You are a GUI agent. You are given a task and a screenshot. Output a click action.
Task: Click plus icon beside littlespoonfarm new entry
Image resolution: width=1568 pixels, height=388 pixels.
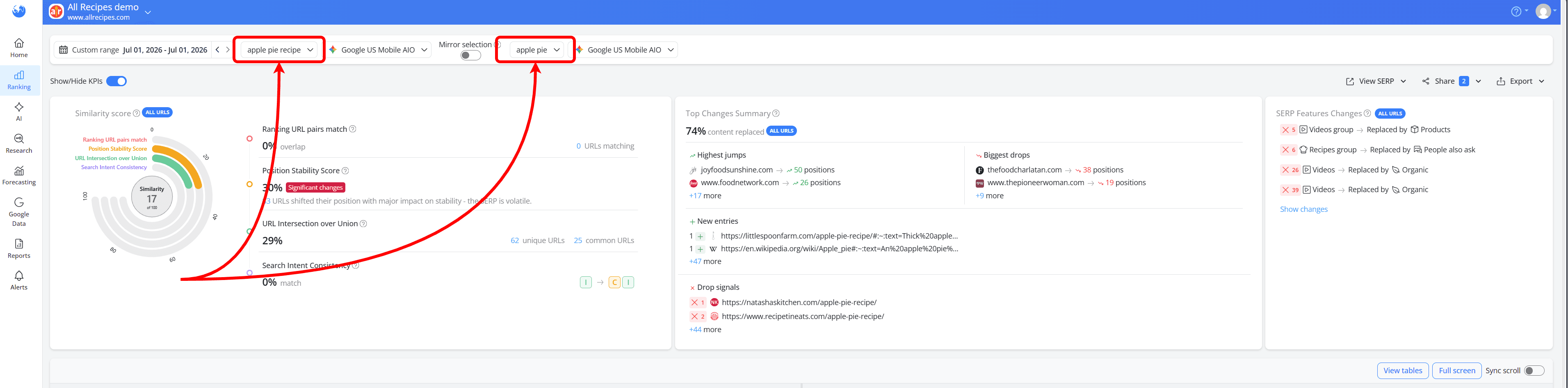(701, 236)
